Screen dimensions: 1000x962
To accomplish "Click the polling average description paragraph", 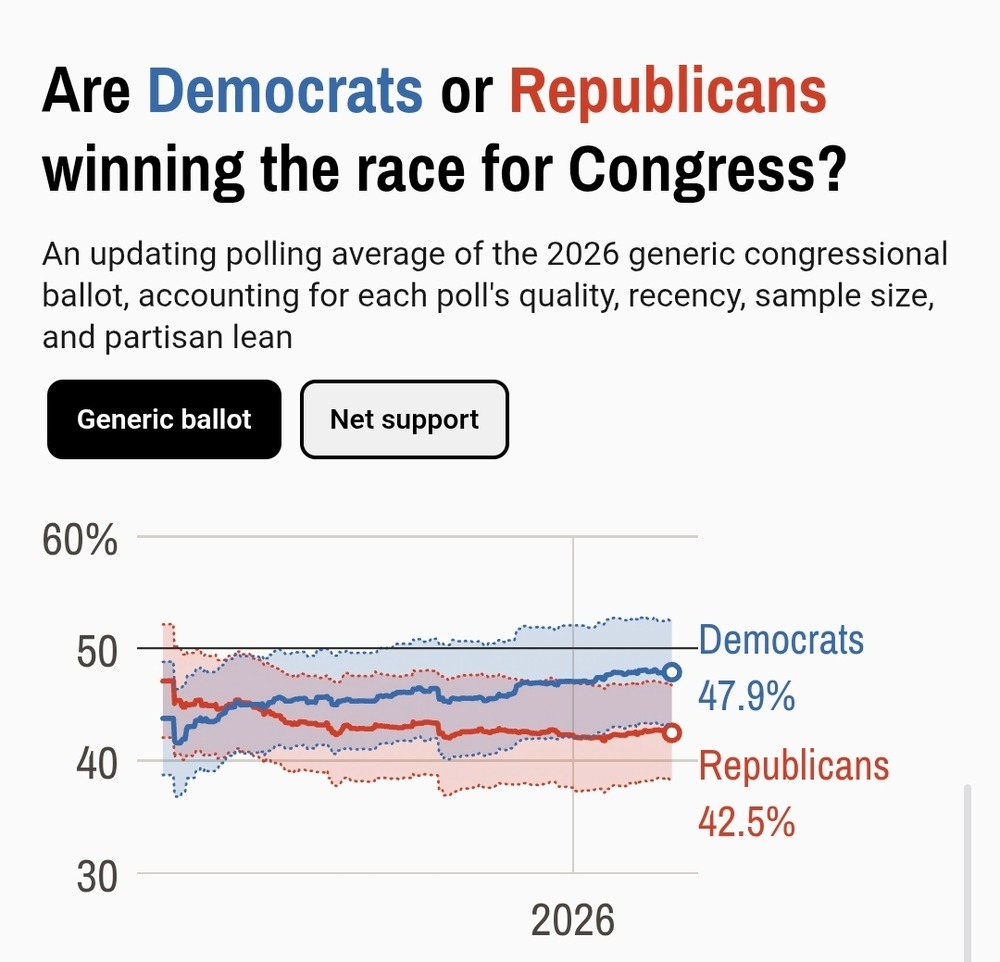I will (494, 295).
